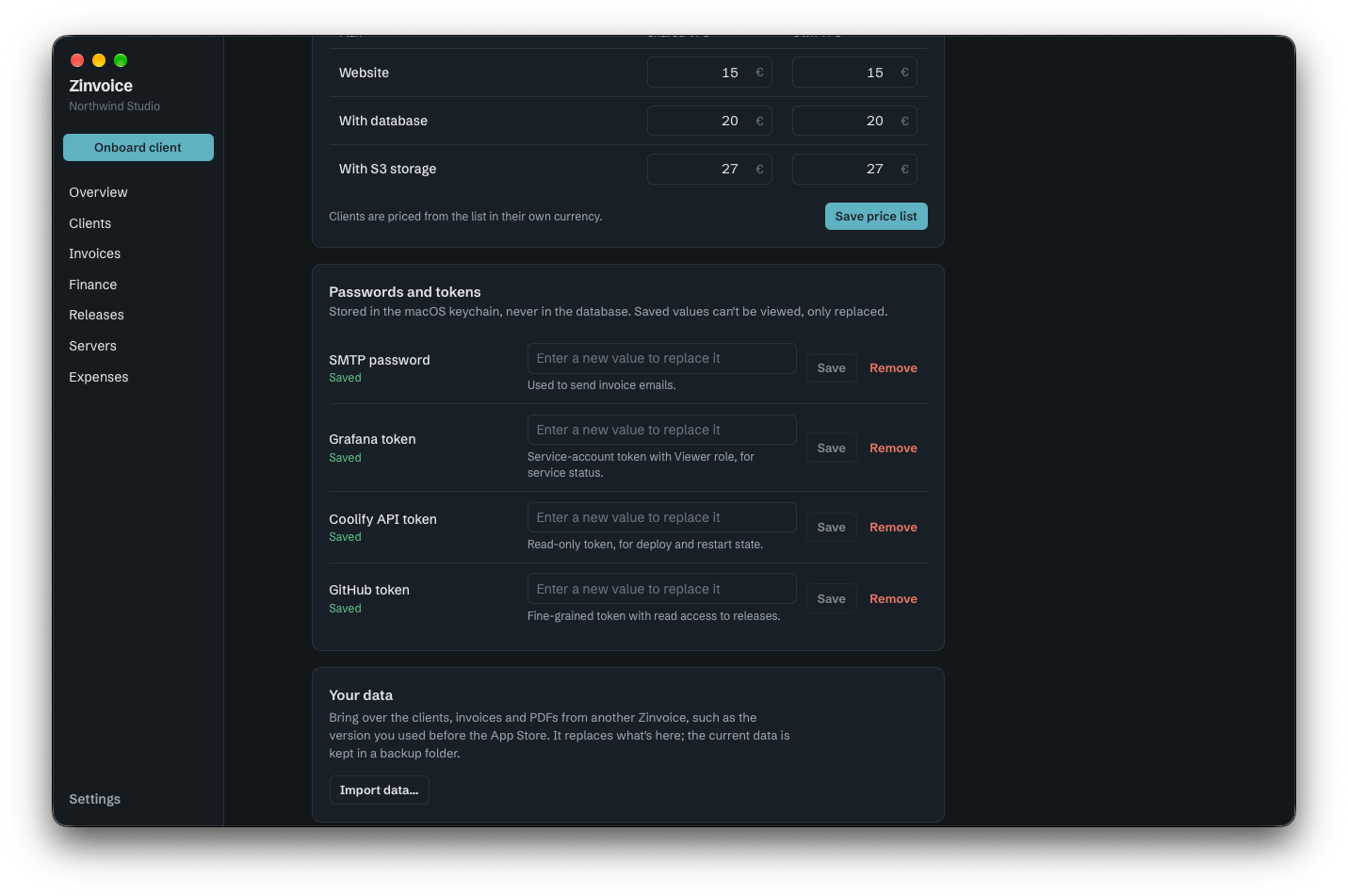This screenshot has height=896, width=1348.
Task: Open the Invoices page
Action: (x=94, y=253)
